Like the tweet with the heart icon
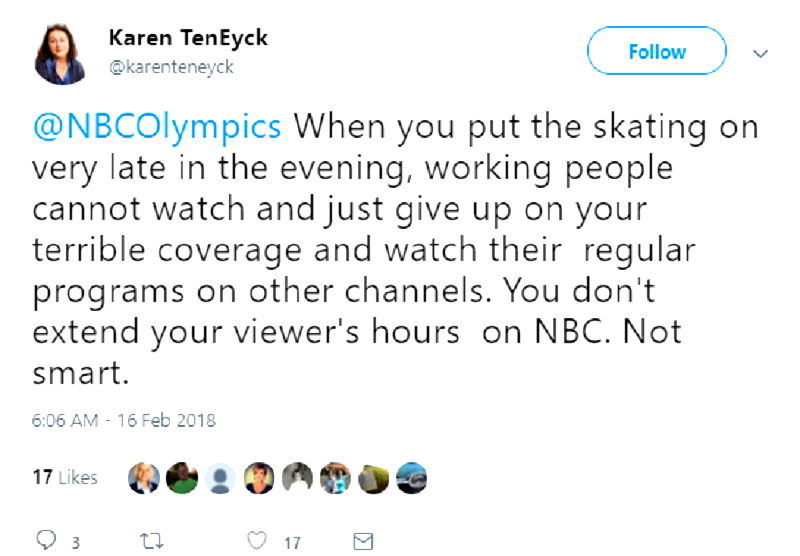Viewport: 800px width, 556px height. tap(257, 541)
